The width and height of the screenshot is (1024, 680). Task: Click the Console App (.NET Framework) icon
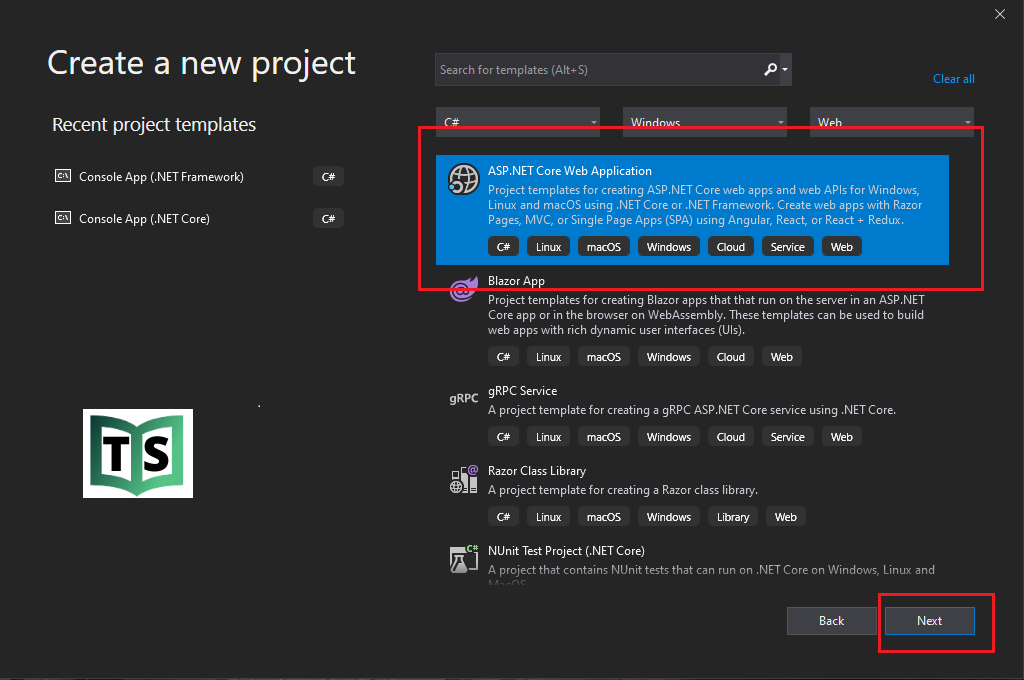coord(62,176)
